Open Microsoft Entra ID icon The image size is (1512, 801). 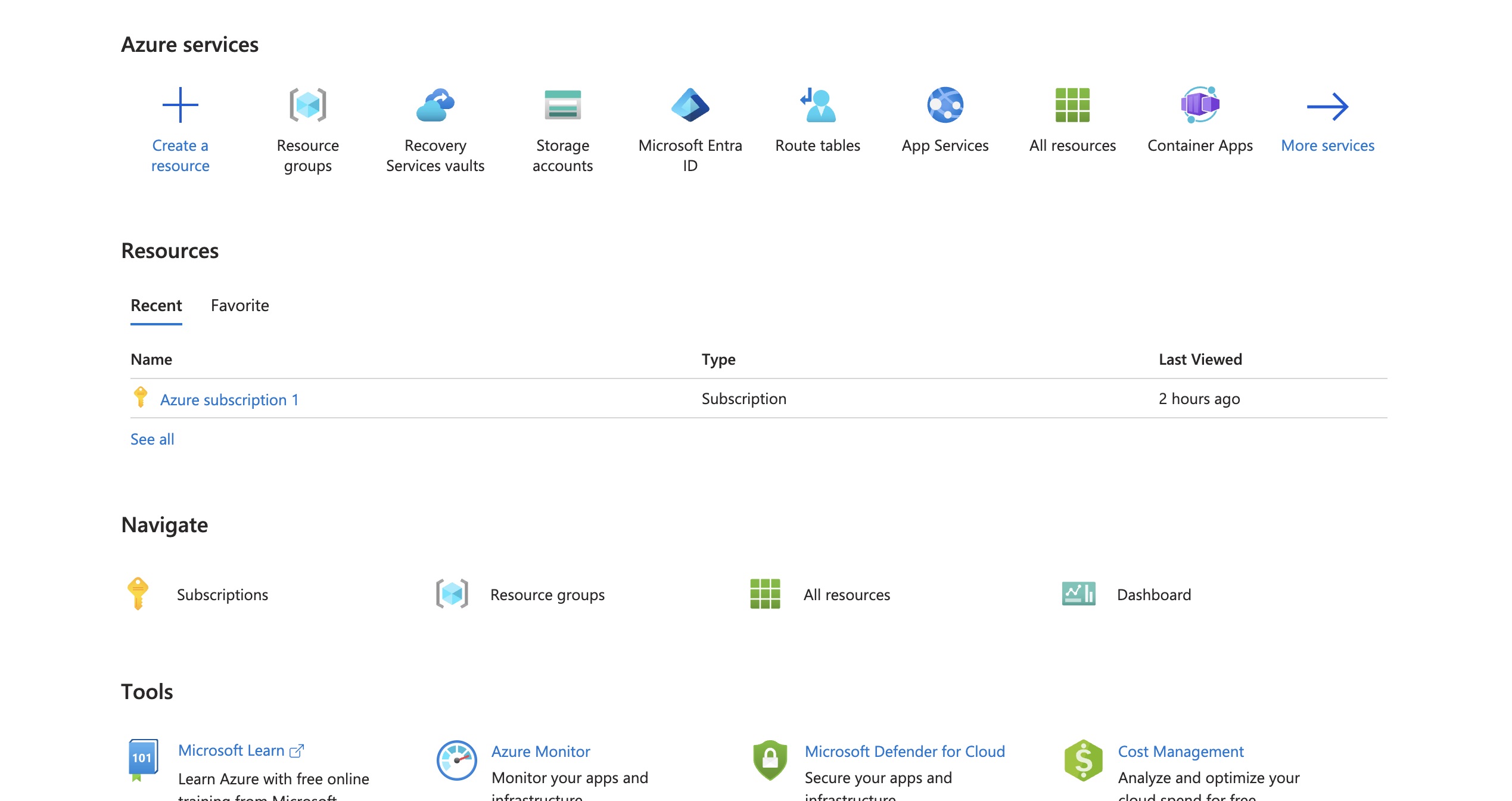[690, 105]
